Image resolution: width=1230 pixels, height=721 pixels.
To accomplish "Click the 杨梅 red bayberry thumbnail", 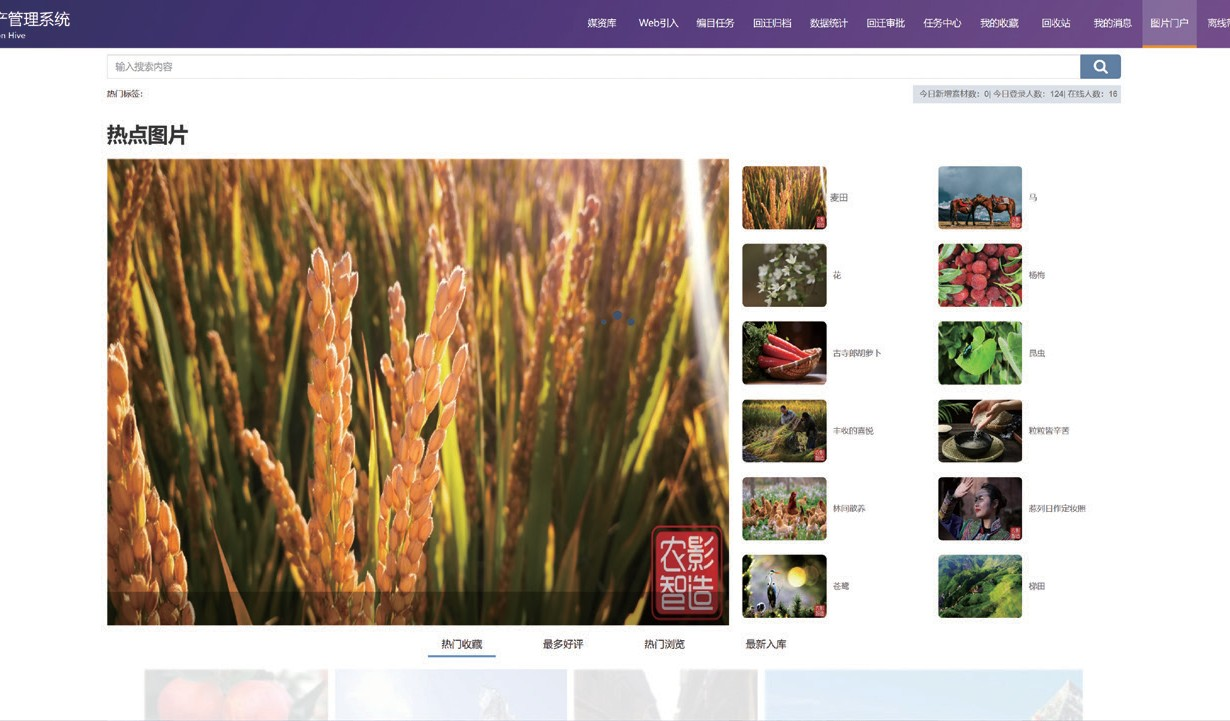I will point(980,275).
